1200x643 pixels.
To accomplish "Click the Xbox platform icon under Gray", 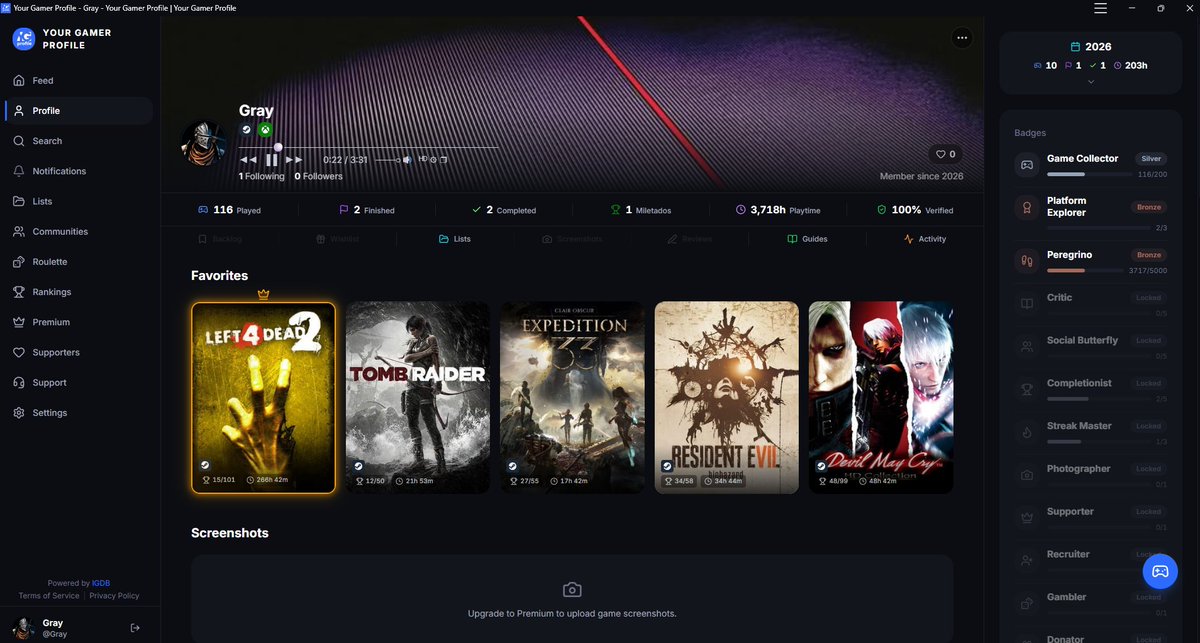I will pyautogui.click(x=265, y=130).
